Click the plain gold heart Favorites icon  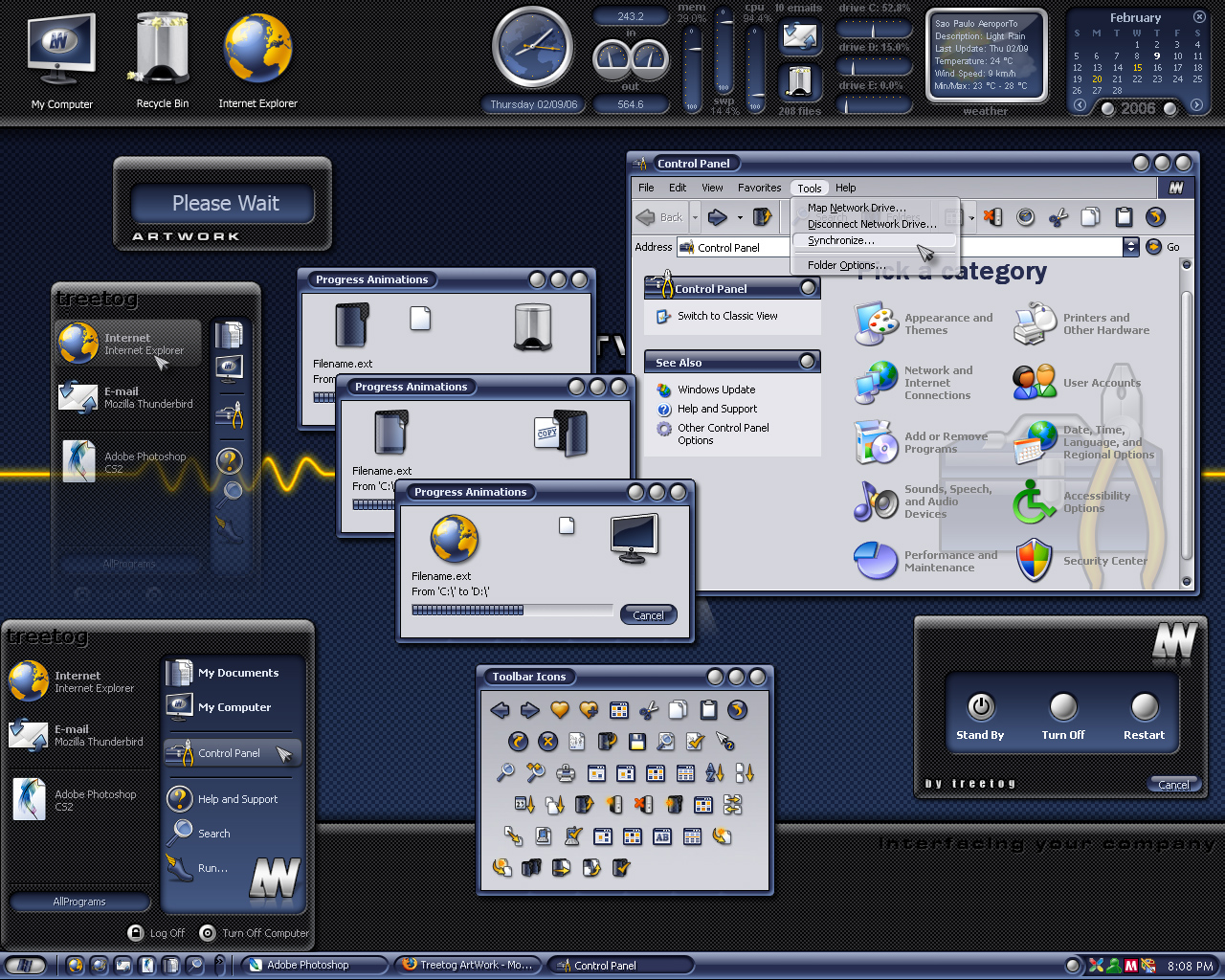[560, 710]
